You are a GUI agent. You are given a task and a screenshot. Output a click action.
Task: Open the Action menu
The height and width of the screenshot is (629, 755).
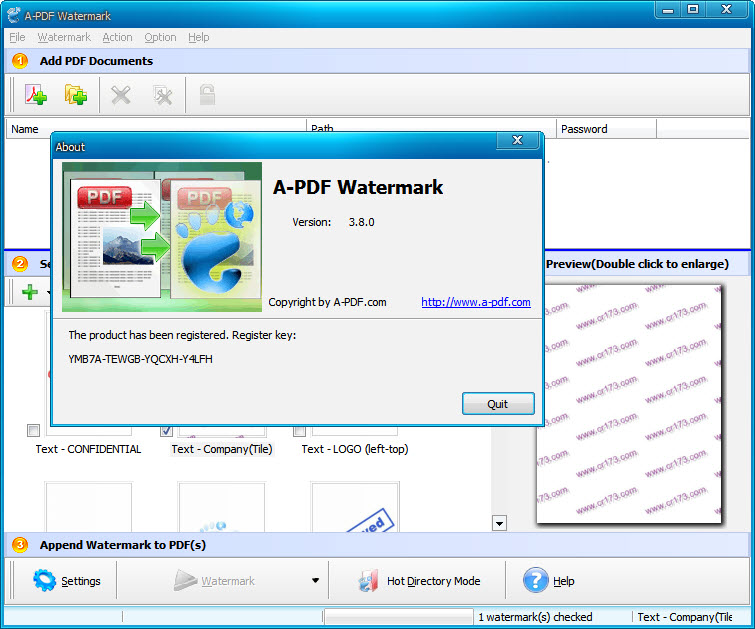[x=117, y=37]
